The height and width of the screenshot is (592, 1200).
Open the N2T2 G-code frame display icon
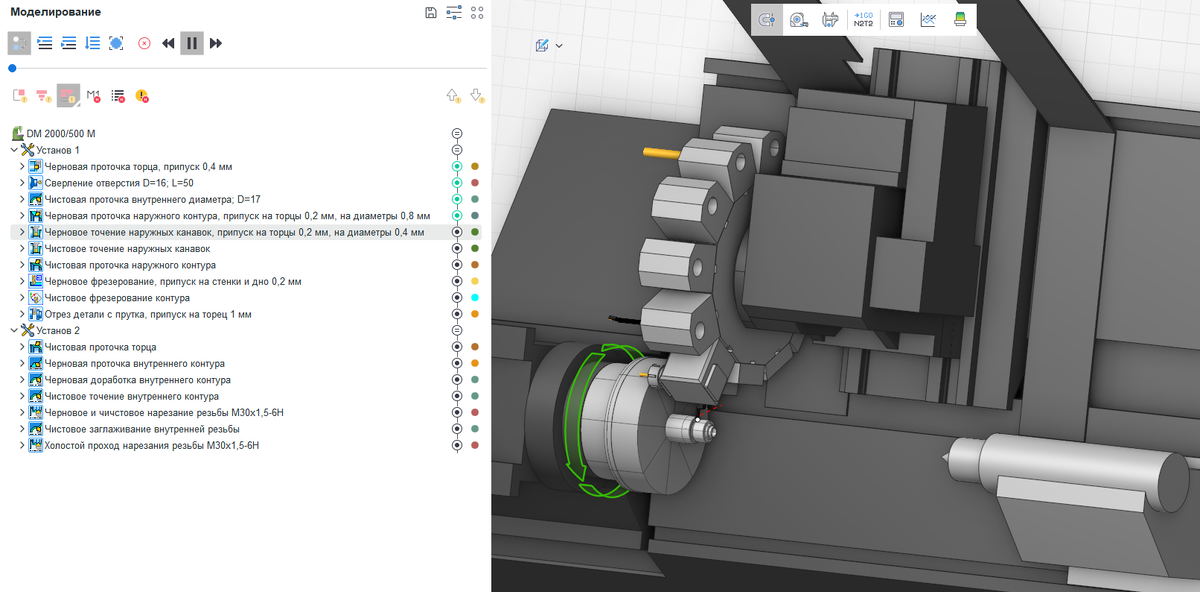864,19
